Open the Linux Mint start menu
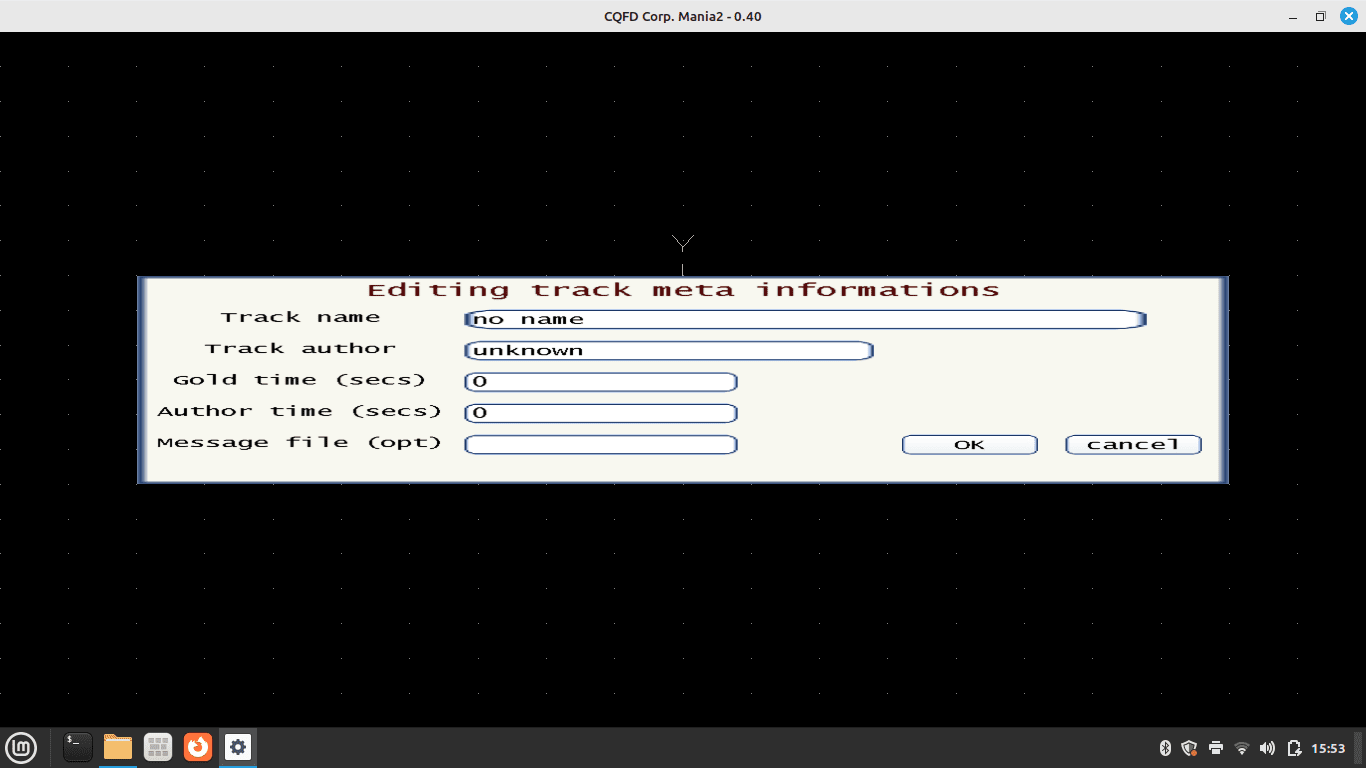1366x768 pixels. point(21,747)
